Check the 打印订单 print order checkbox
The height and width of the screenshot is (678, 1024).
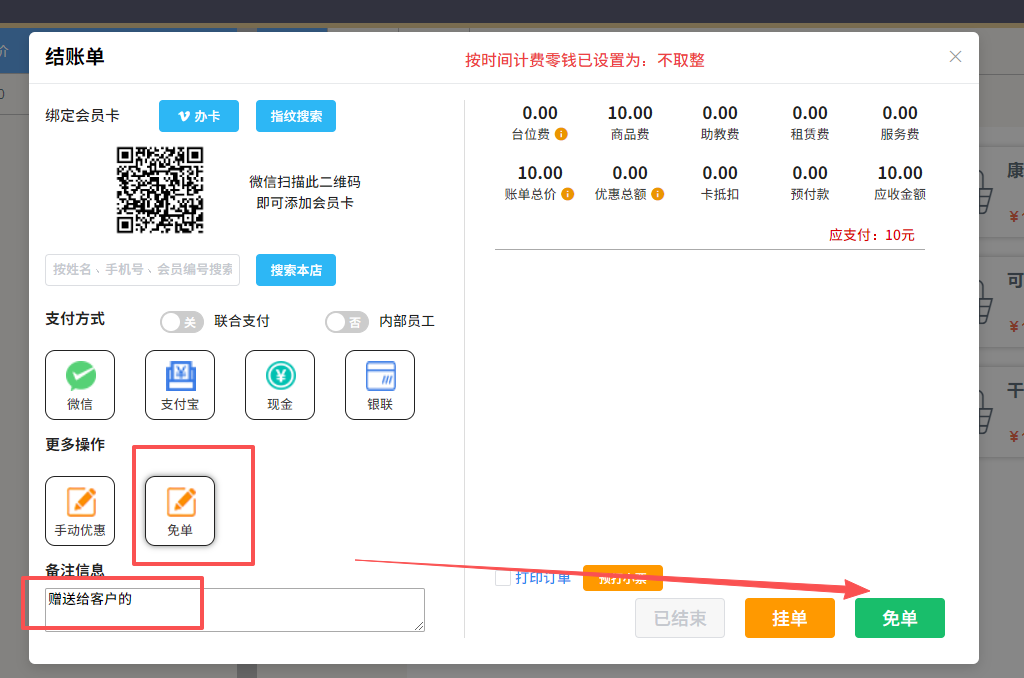pos(503,578)
